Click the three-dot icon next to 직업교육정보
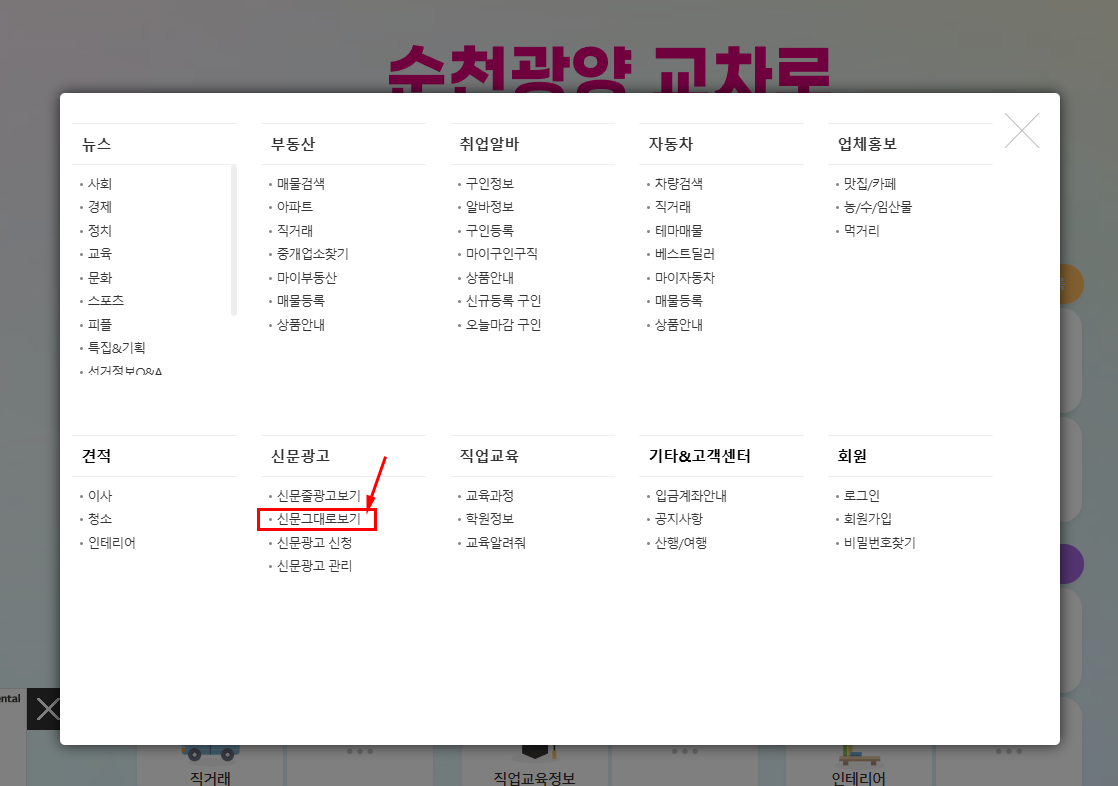Screen dimensions: 1118x786 (x=684, y=753)
